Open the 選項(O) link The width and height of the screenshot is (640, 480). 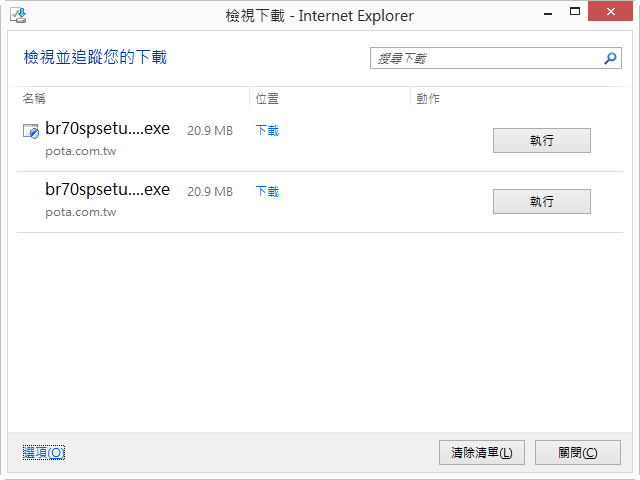coord(44,452)
